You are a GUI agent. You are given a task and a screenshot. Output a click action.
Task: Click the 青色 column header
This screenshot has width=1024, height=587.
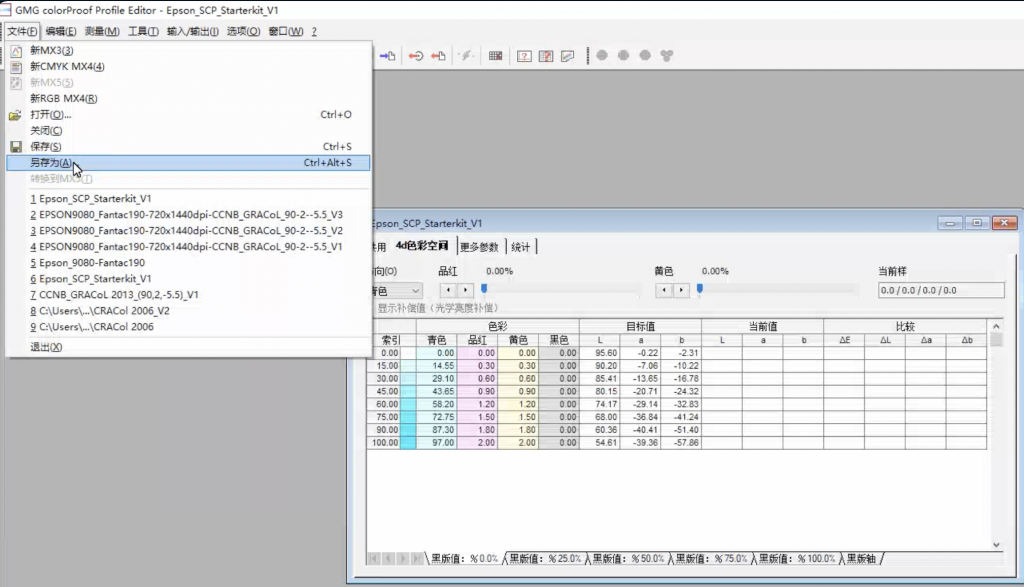pyautogui.click(x=436, y=340)
